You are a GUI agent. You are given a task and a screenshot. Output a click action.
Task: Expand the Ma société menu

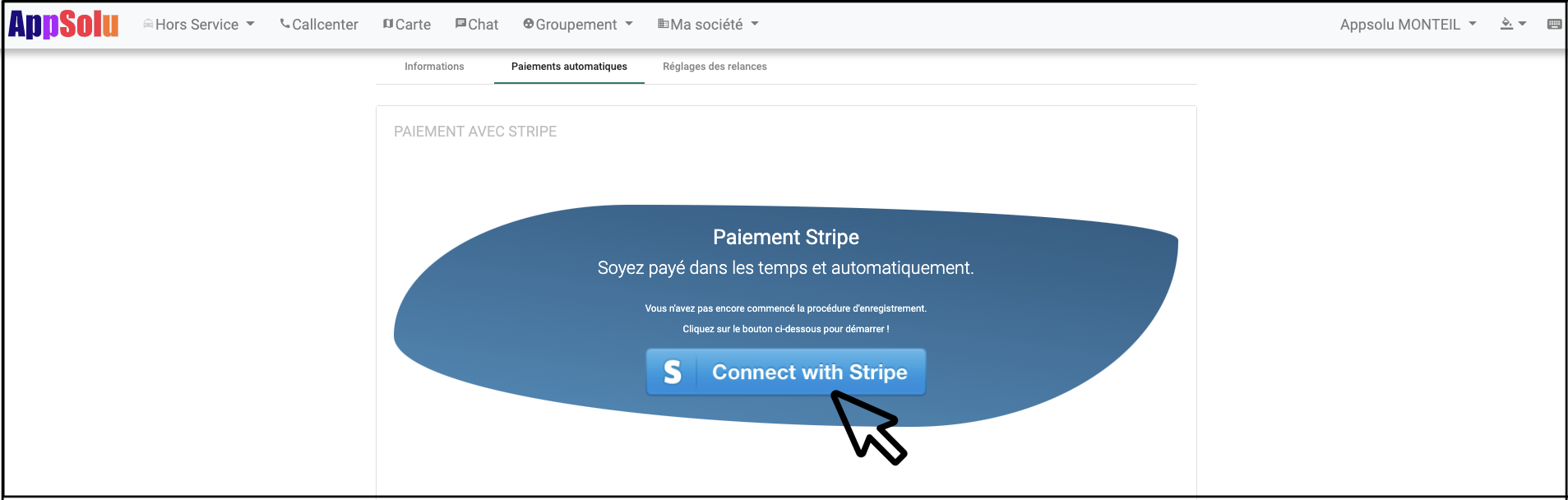[708, 25]
